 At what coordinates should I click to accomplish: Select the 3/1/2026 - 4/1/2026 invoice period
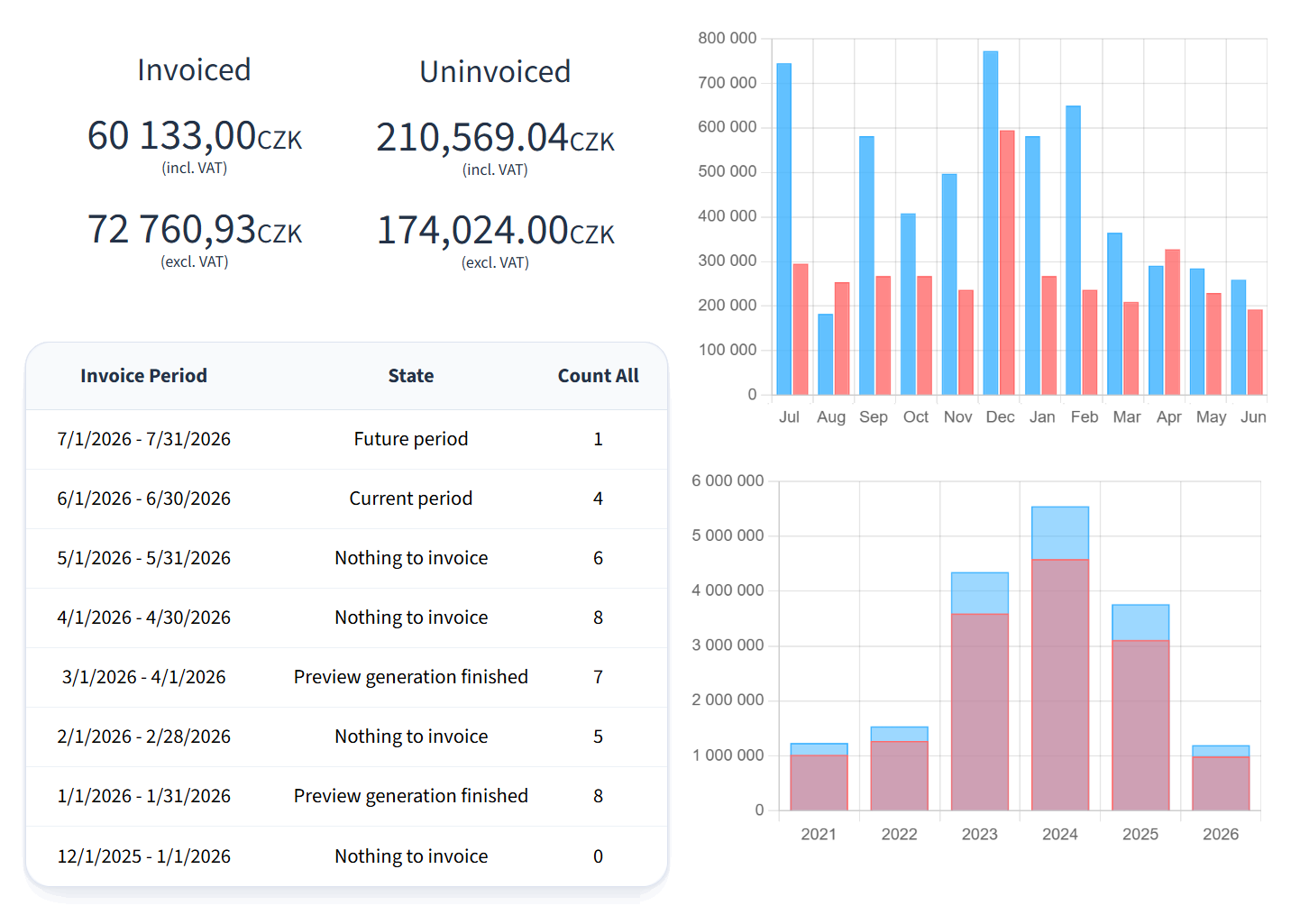[x=144, y=677]
